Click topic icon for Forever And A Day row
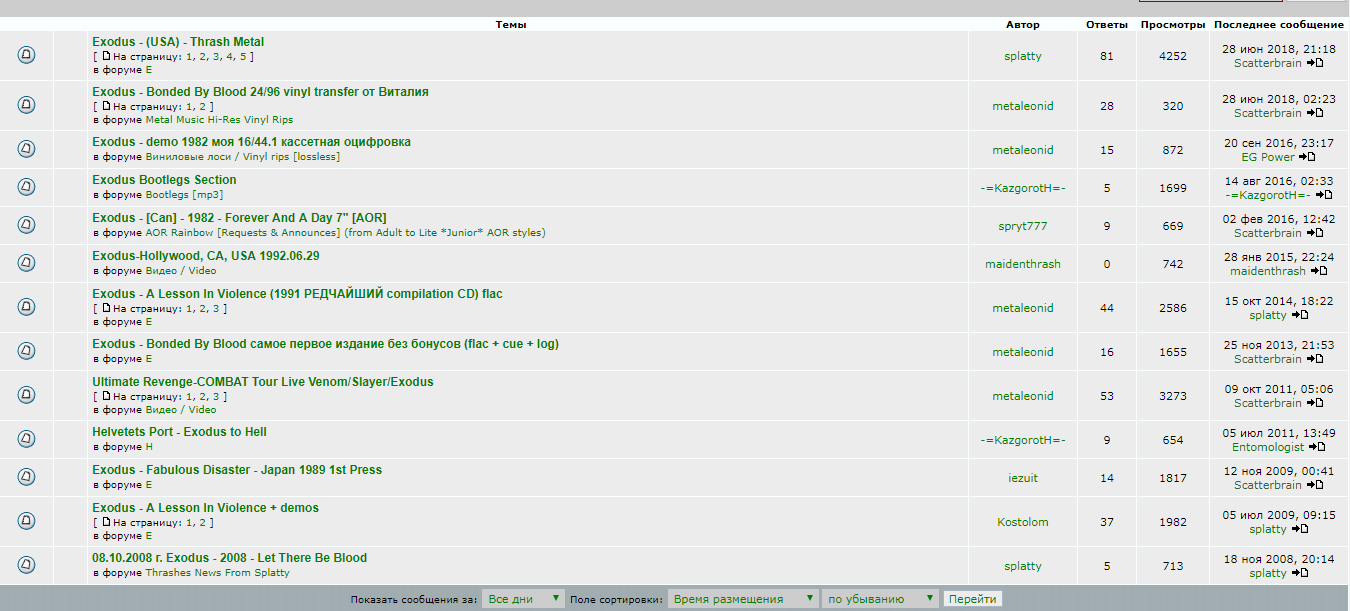This screenshot has width=1350, height=611. click(x=27, y=225)
